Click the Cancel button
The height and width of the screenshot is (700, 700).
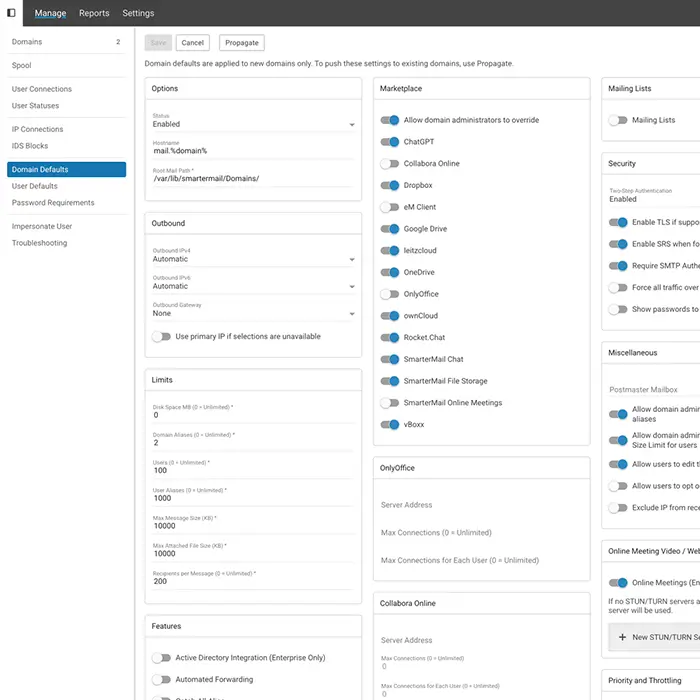(192, 42)
